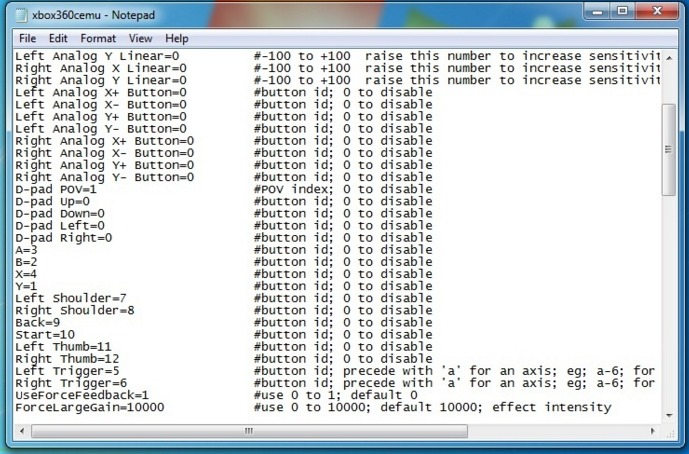Image resolution: width=689 pixels, height=454 pixels.
Task: Click the 'Left Trigger=5' setting
Action: (67, 371)
